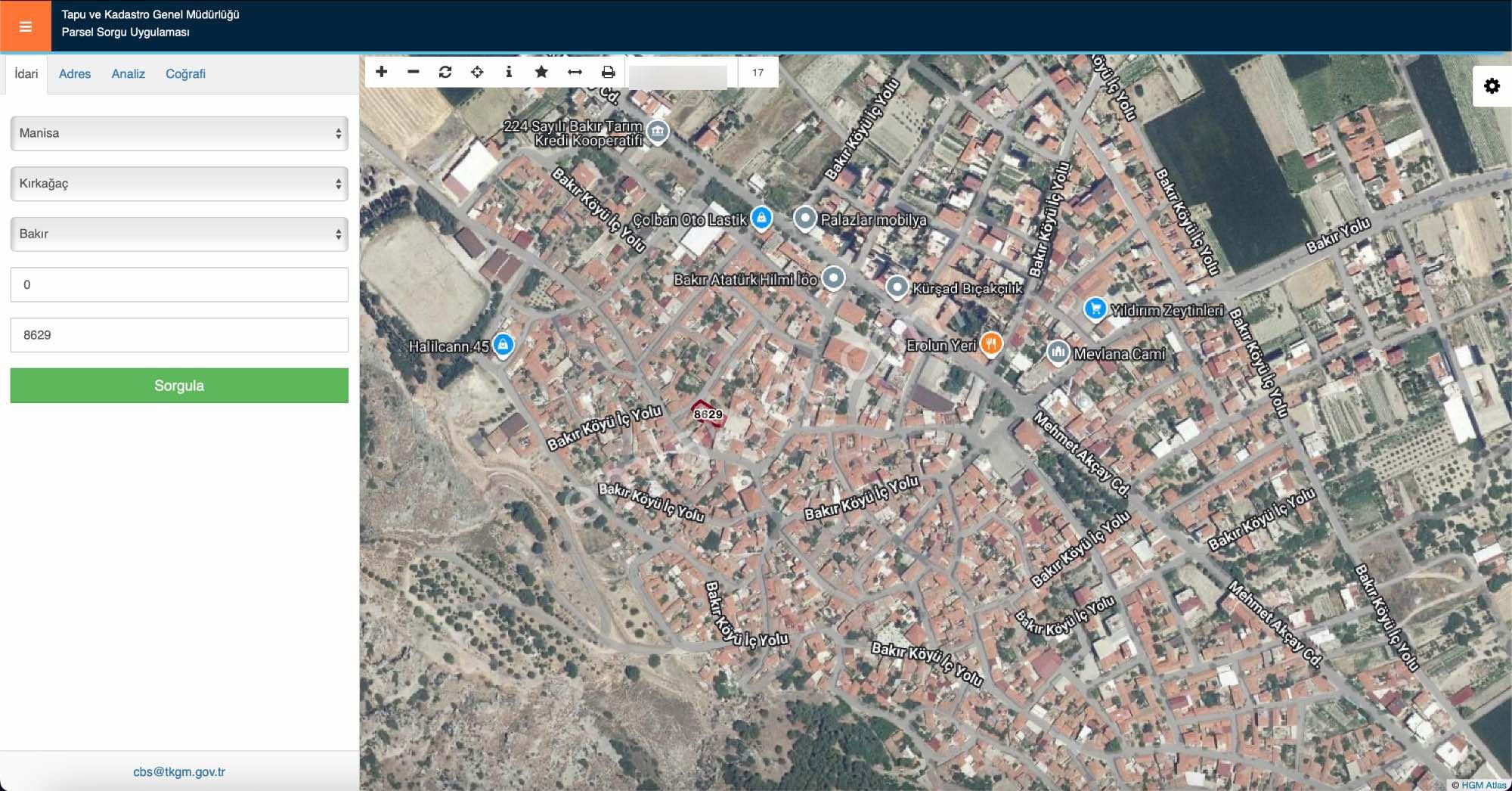Expand the Kırkağaç district dropdown
This screenshot has height=791, width=1512.
tap(179, 184)
